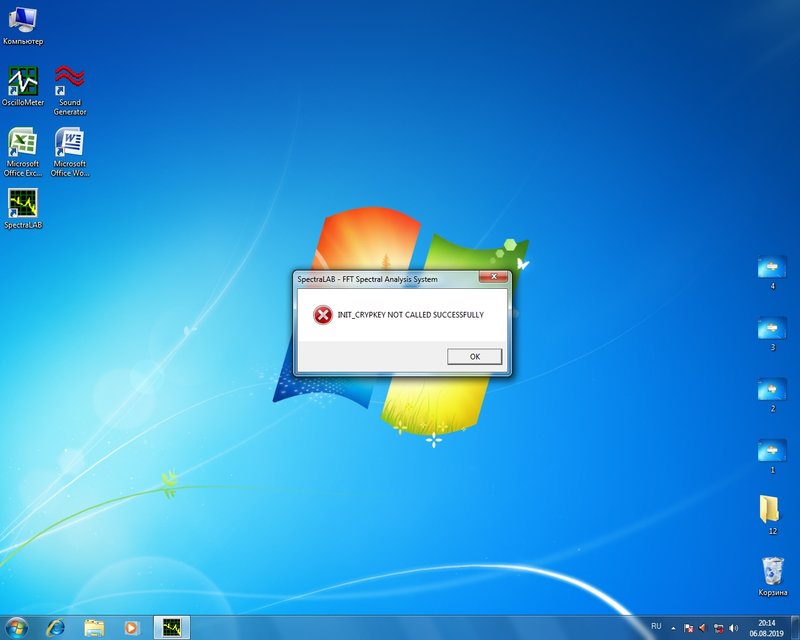Open the clock showing 20:14
Viewport: 800px width, 640px height.
(766, 628)
